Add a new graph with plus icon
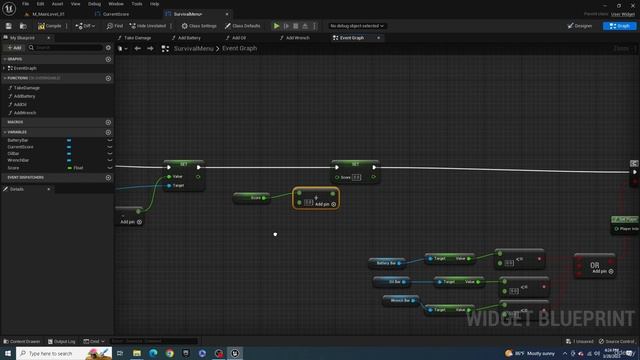 point(108,59)
